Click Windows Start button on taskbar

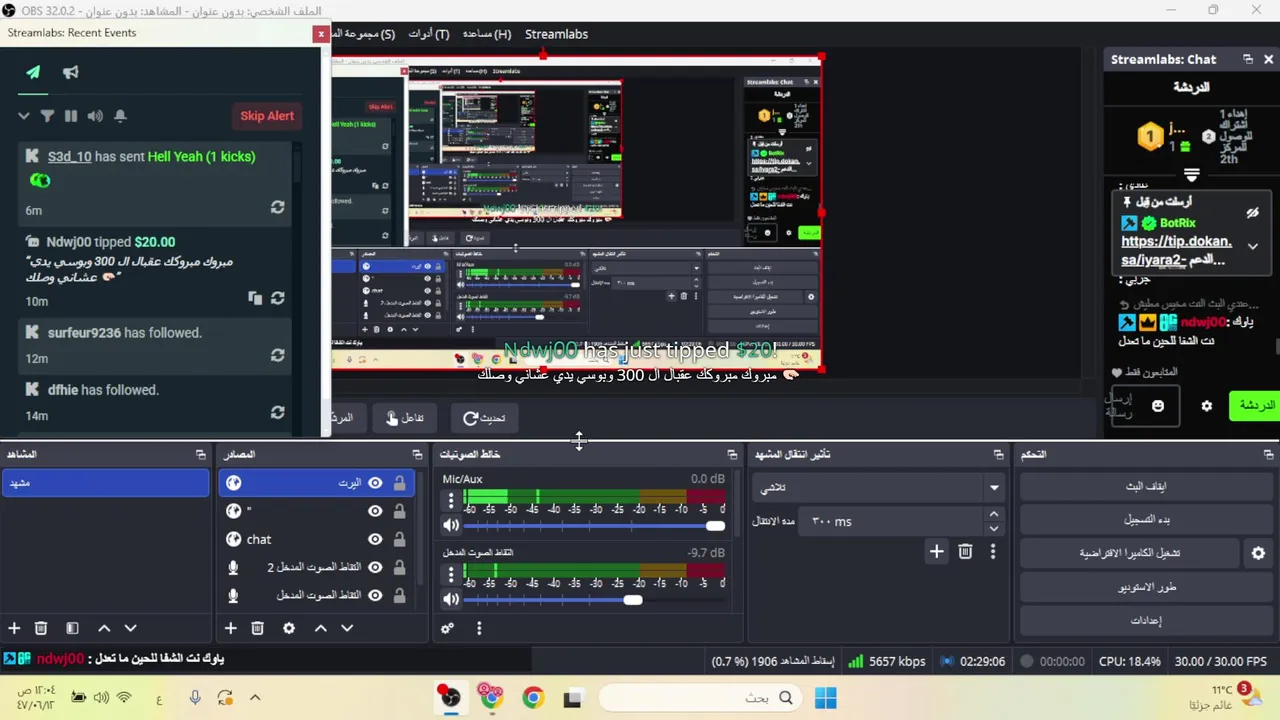[x=825, y=698]
